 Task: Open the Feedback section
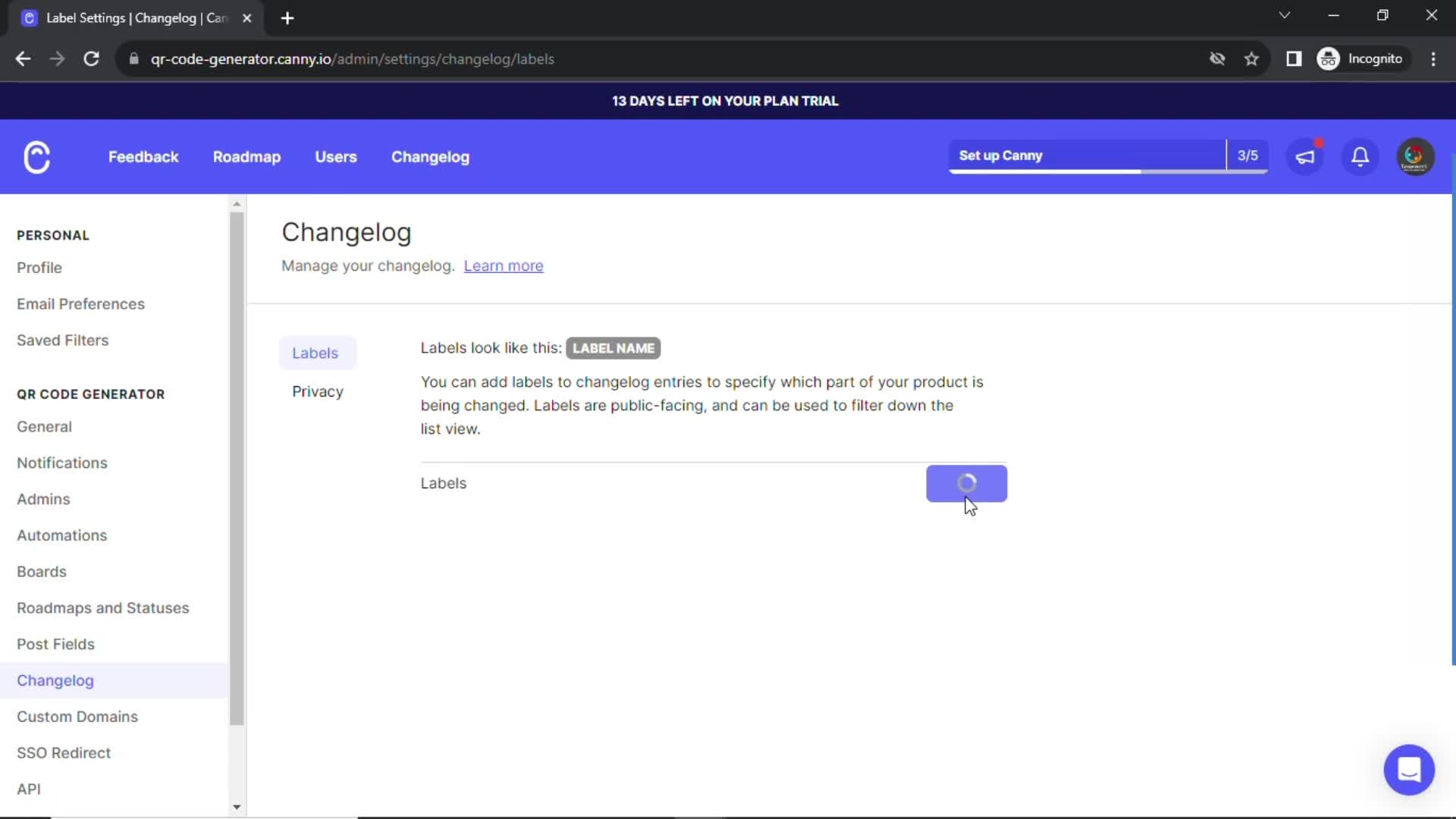[143, 156]
